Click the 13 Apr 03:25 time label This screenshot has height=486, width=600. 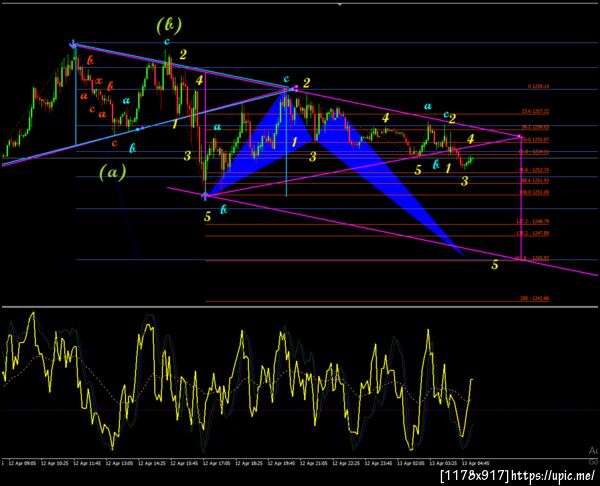coord(443,463)
